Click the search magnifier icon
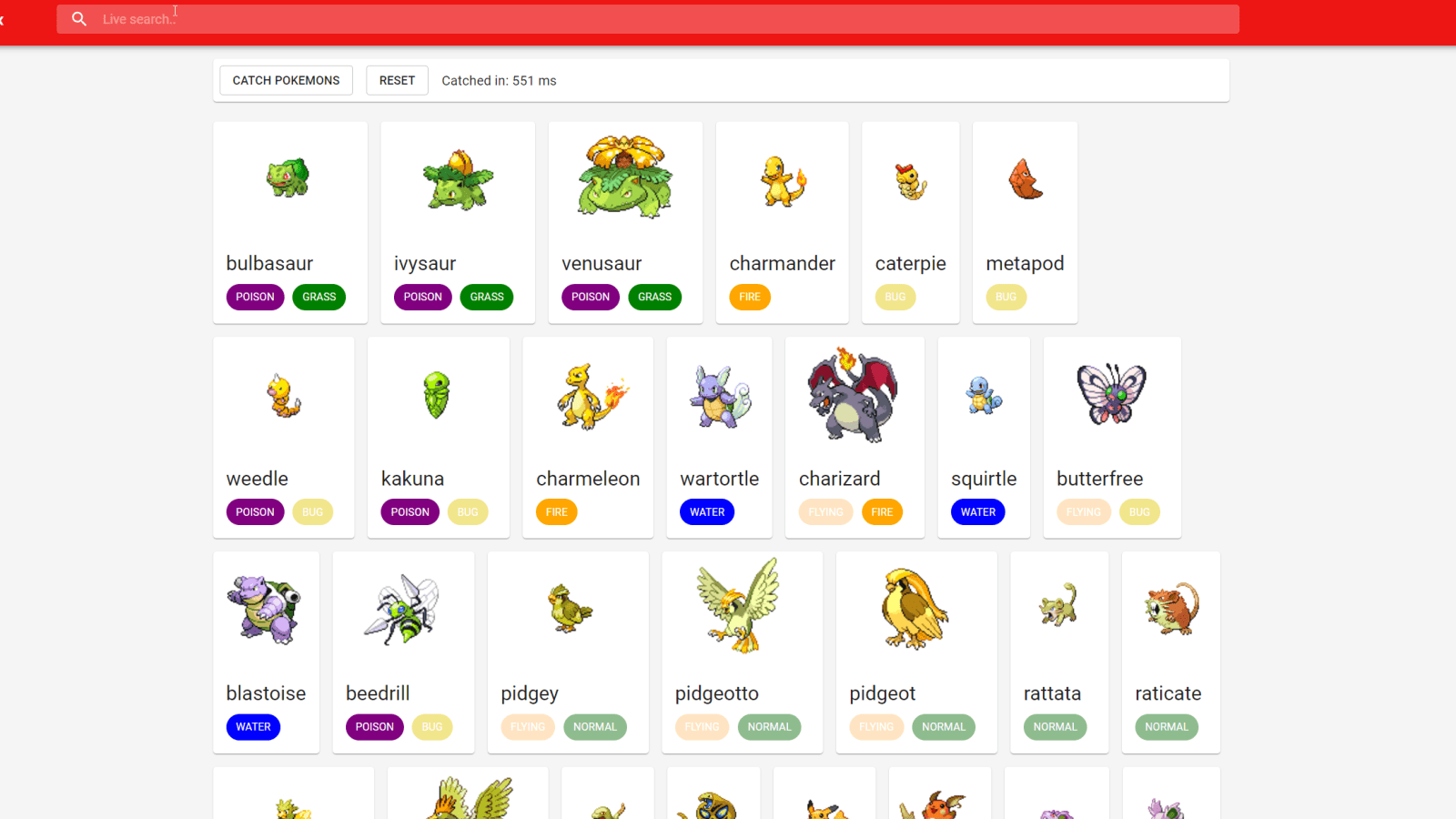The width and height of the screenshot is (1456, 819). point(79,19)
